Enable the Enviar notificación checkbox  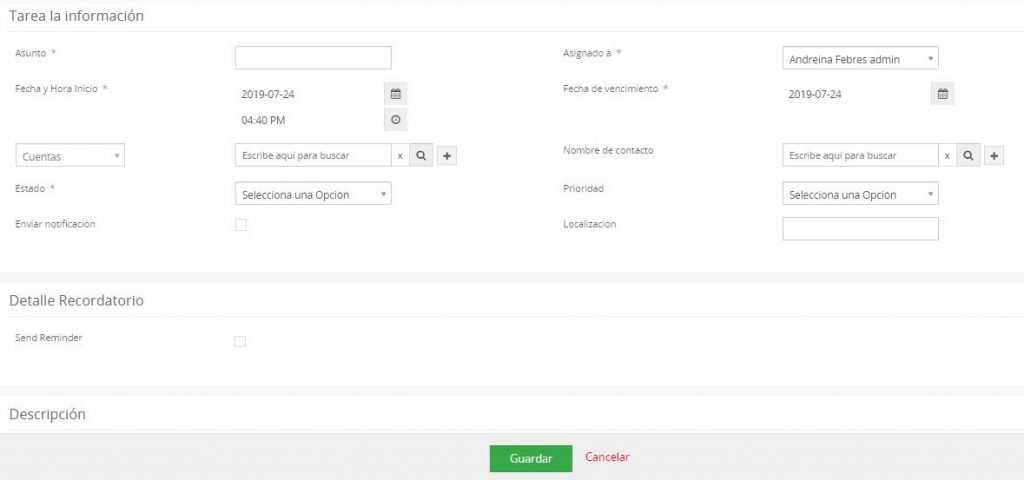tap(240, 225)
